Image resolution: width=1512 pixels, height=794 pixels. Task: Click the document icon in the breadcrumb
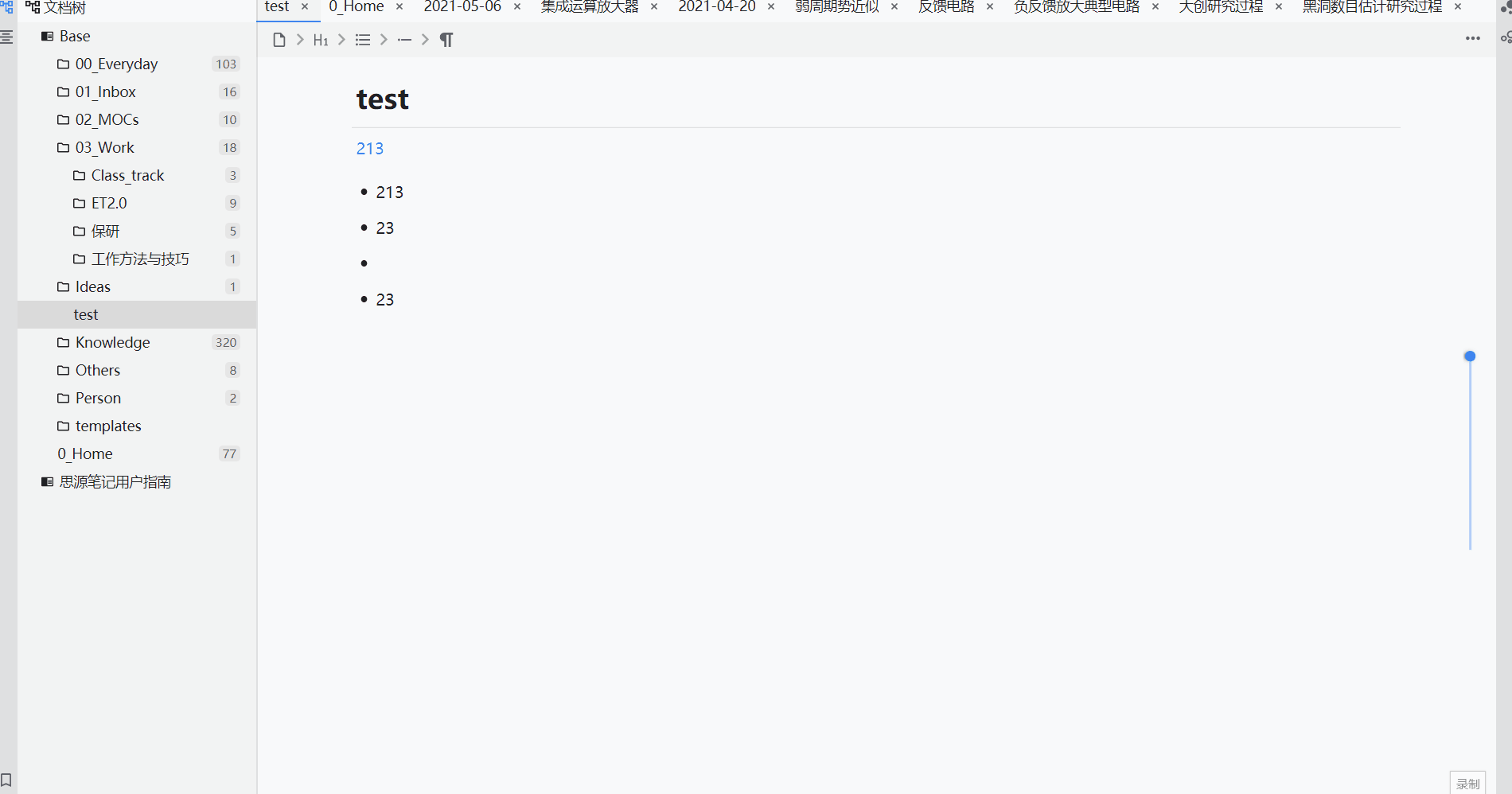coord(279,39)
